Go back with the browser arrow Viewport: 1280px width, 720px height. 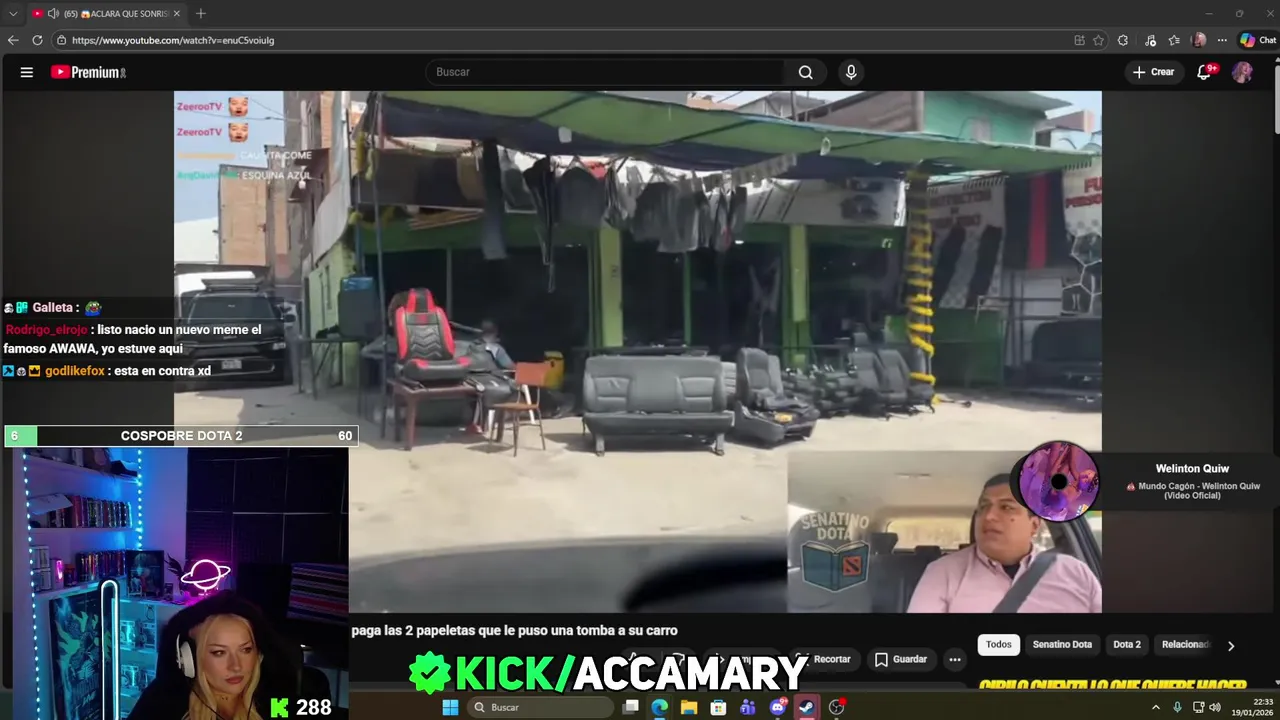[x=13, y=40]
